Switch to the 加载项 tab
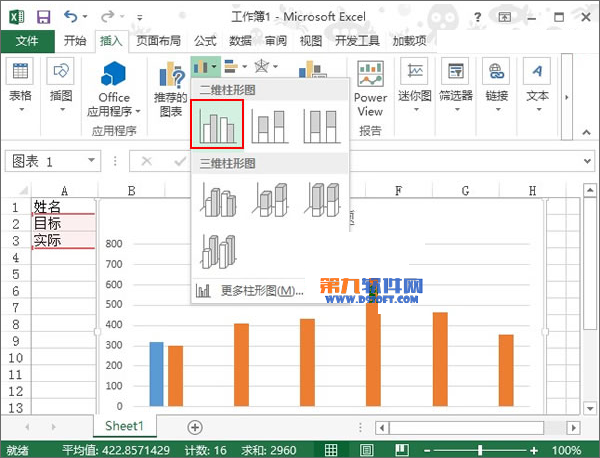The image size is (600, 458). pyautogui.click(x=409, y=41)
